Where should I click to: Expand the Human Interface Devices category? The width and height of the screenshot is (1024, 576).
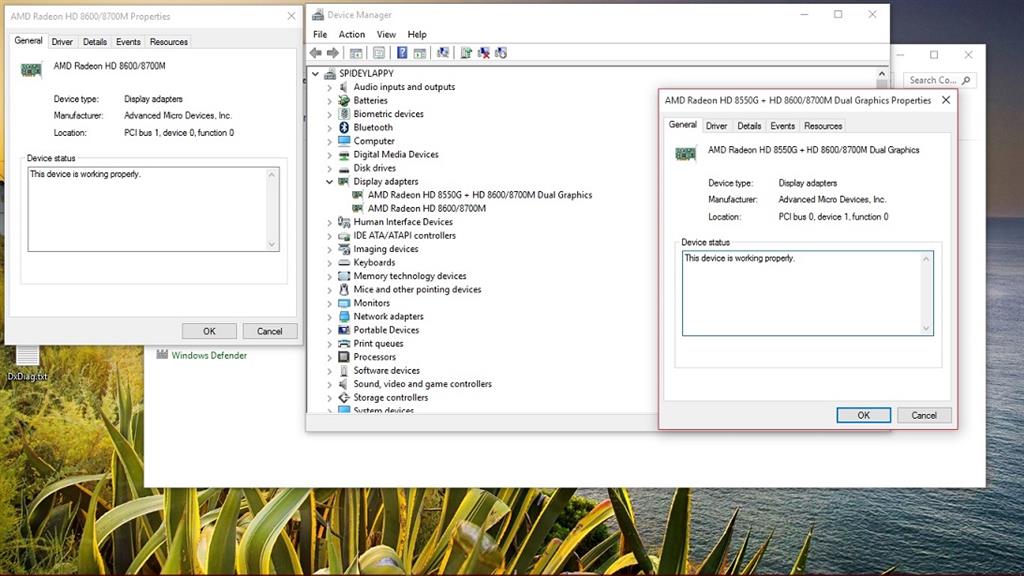click(x=330, y=222)
